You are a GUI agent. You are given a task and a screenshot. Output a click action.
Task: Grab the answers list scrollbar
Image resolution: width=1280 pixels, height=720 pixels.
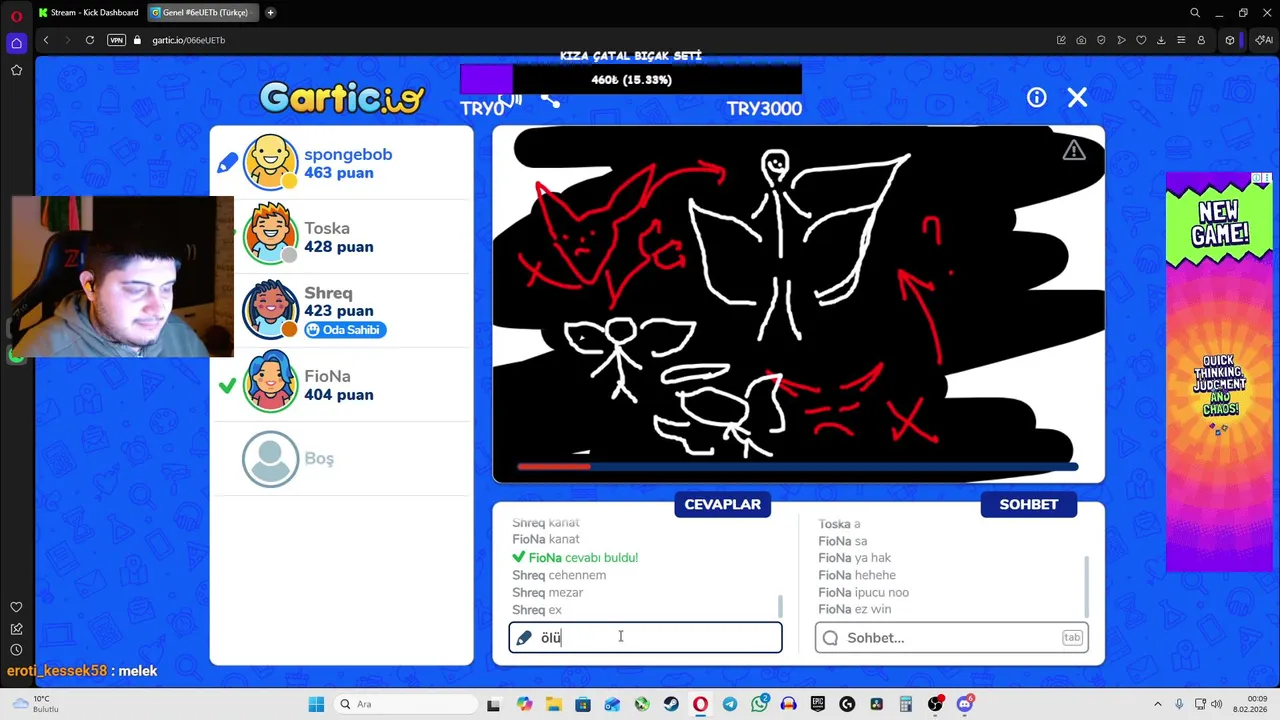(781, 606)
